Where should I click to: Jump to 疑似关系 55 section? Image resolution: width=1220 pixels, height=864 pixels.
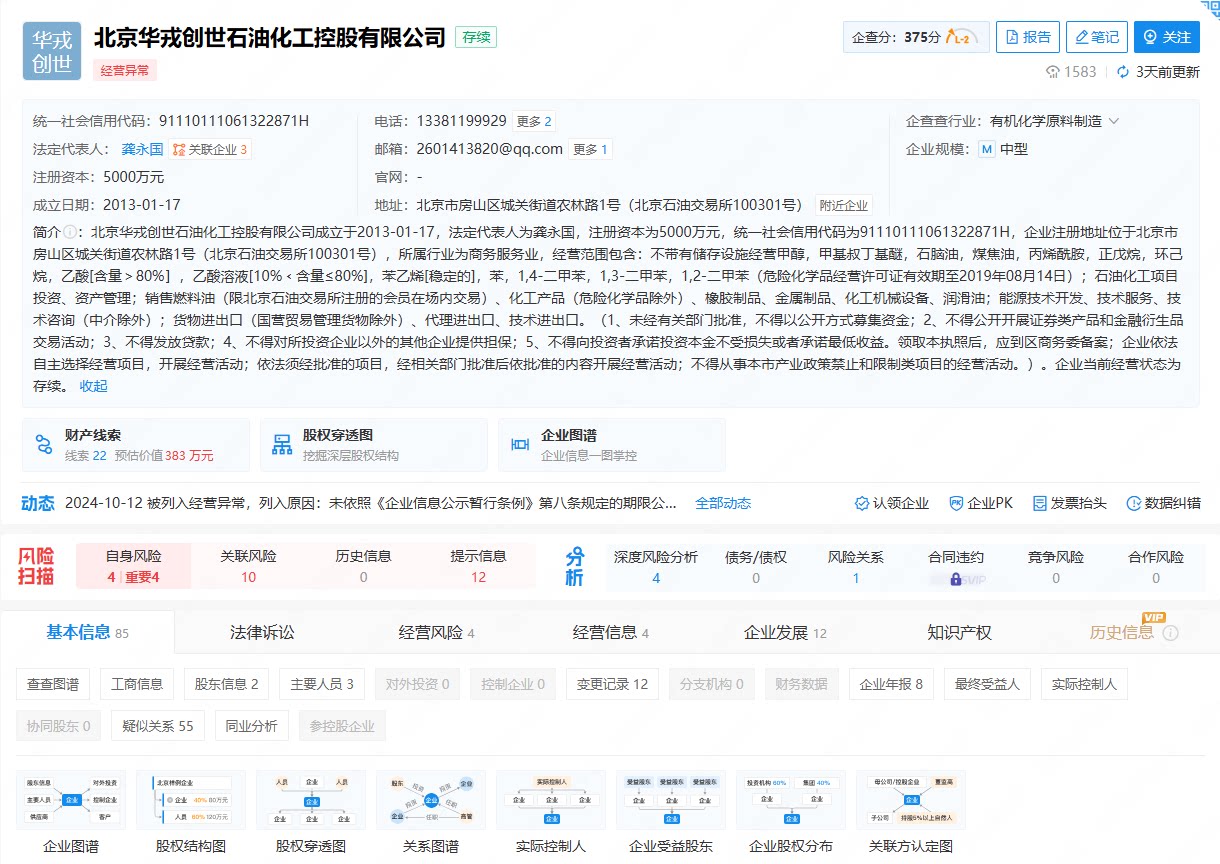click(x=158, y=726)
